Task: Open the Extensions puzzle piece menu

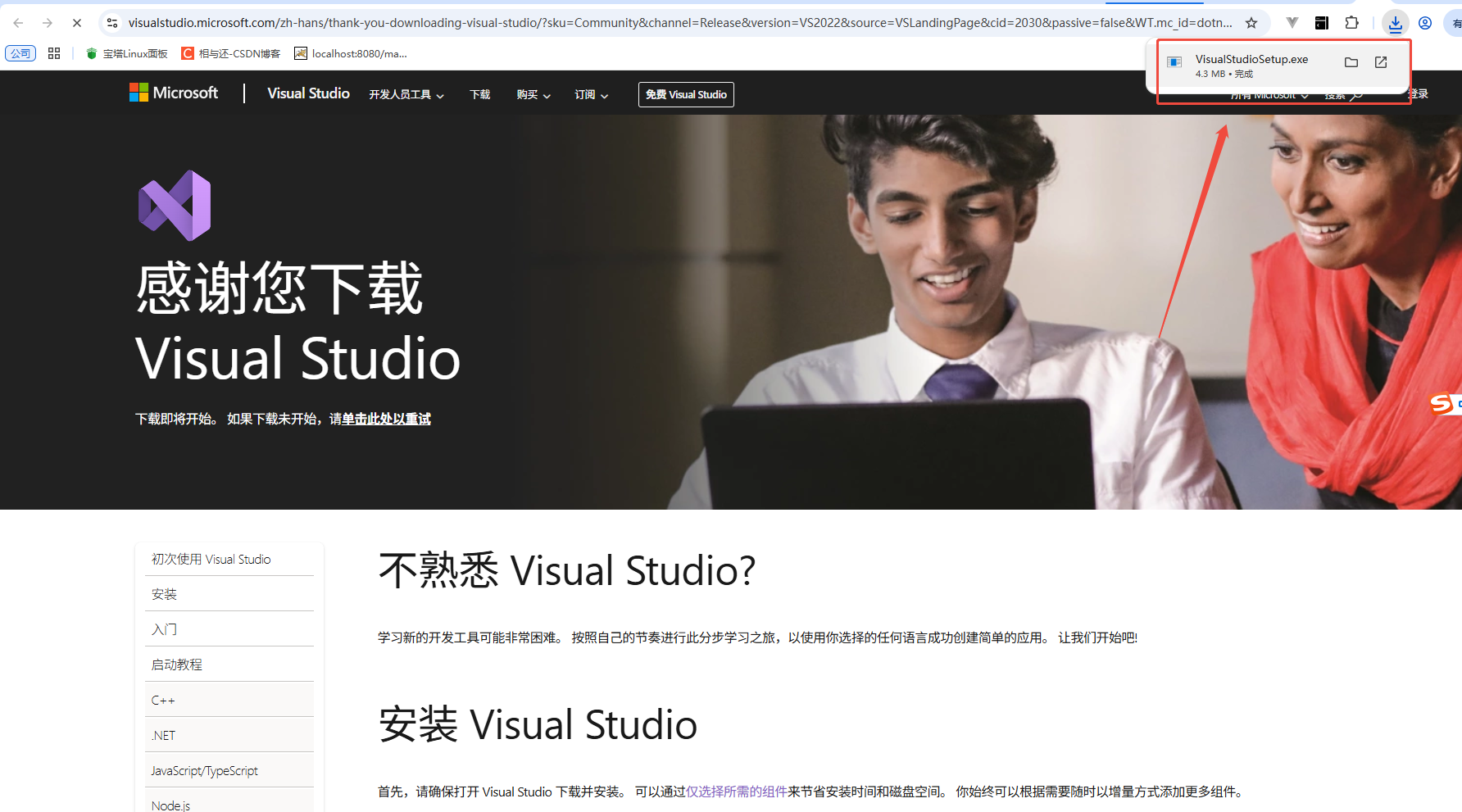Action: click(x=1352, y=23)
